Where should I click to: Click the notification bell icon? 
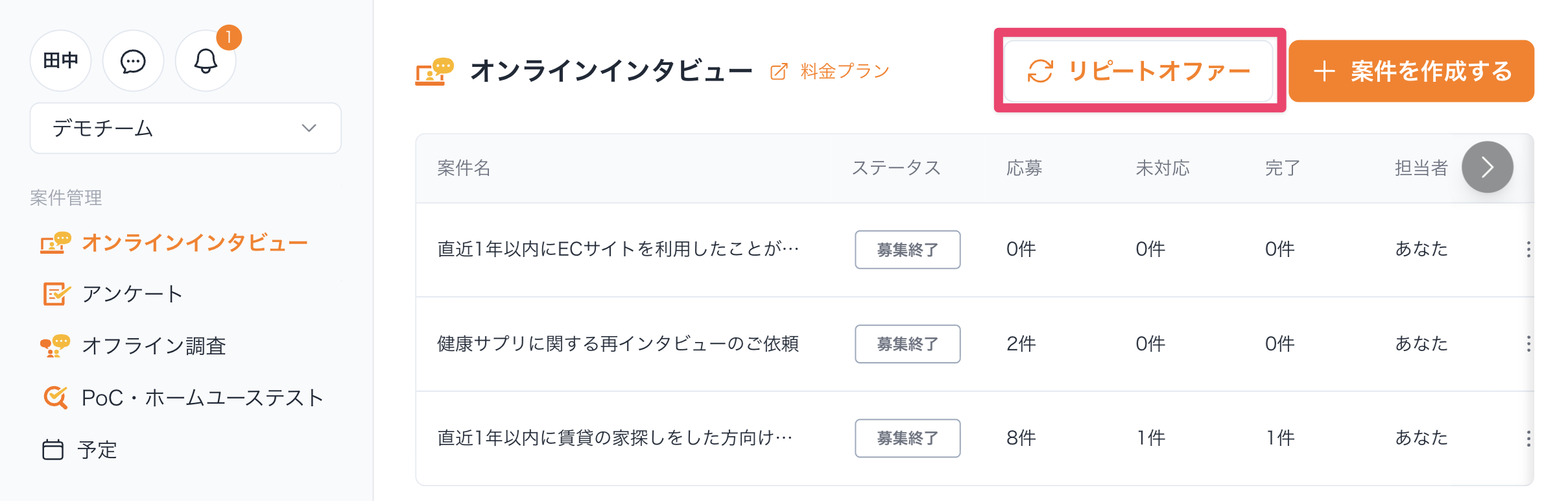point(206,62)
